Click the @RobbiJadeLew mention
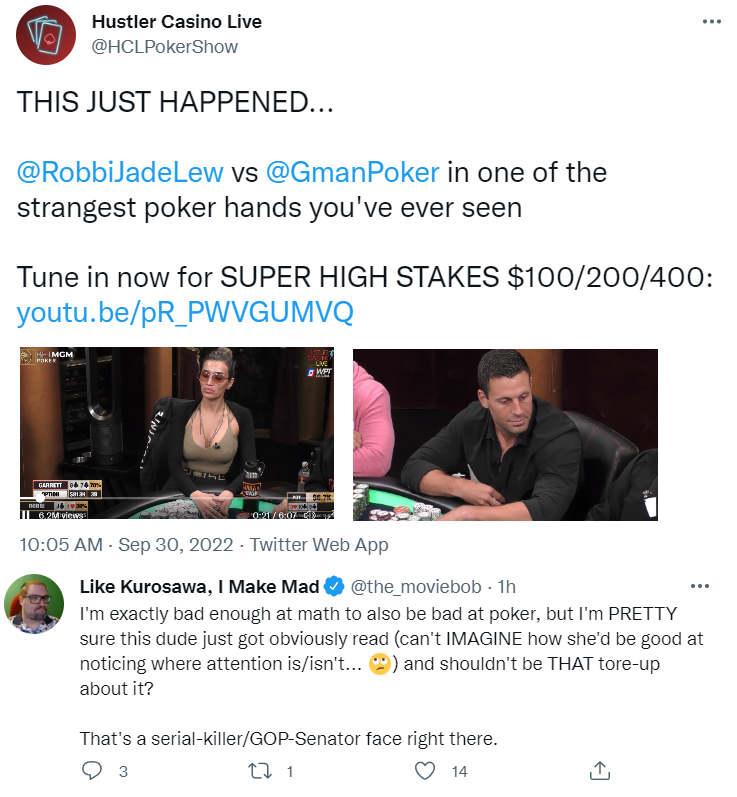737x797 pixels. pyautogui.click(x=121, y=172)
